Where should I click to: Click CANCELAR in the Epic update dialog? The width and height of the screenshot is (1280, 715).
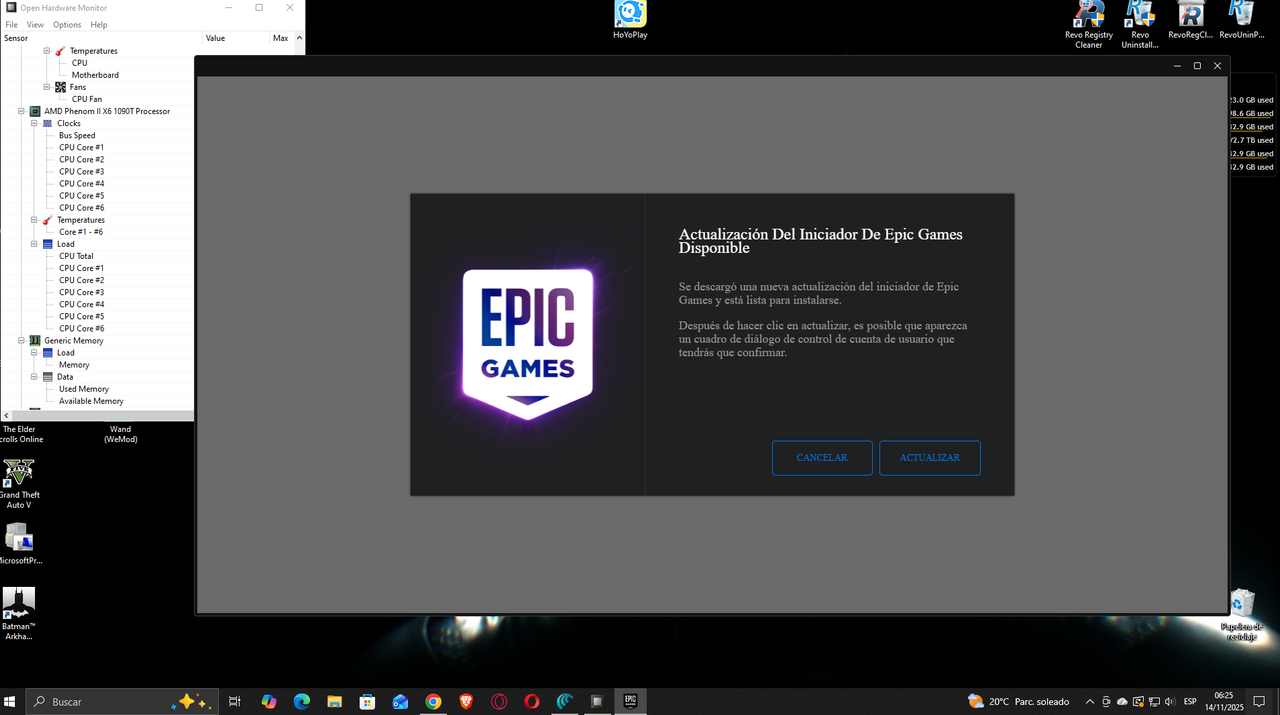click(x=822, y=458)
